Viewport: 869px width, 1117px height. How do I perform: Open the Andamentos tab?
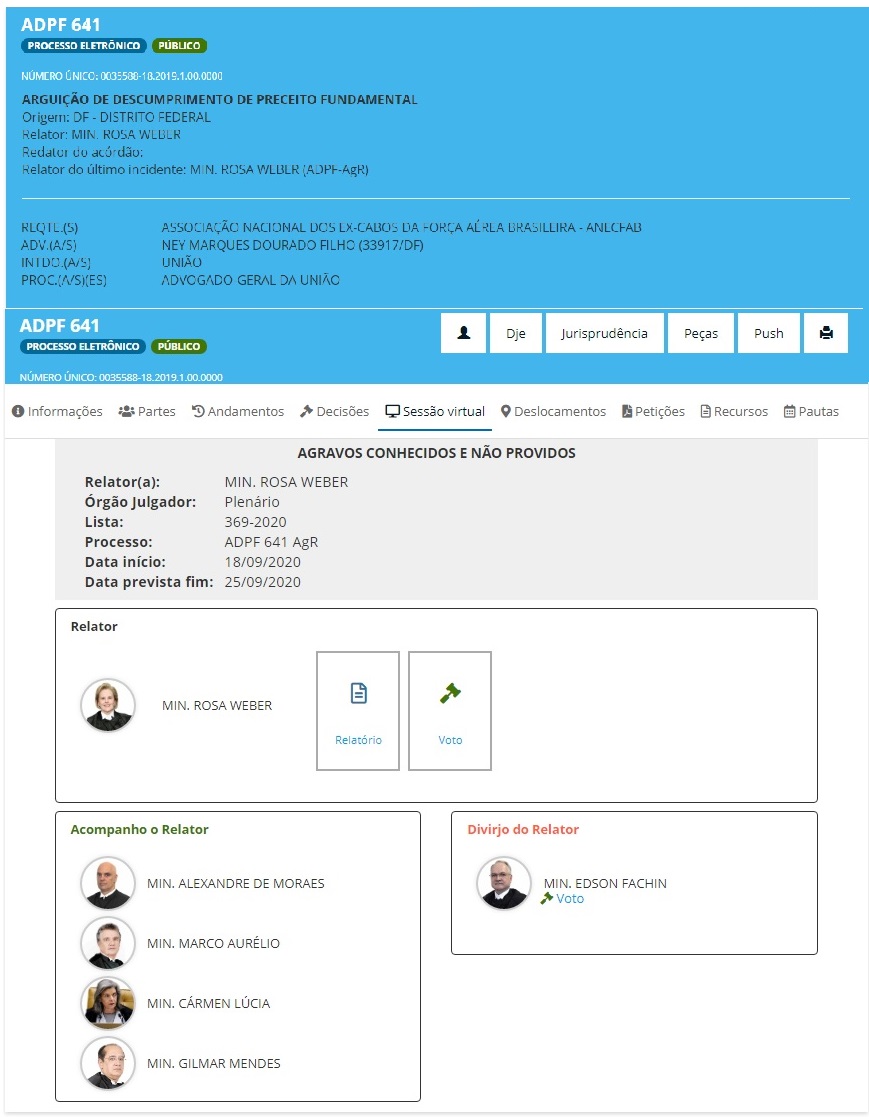237,411
